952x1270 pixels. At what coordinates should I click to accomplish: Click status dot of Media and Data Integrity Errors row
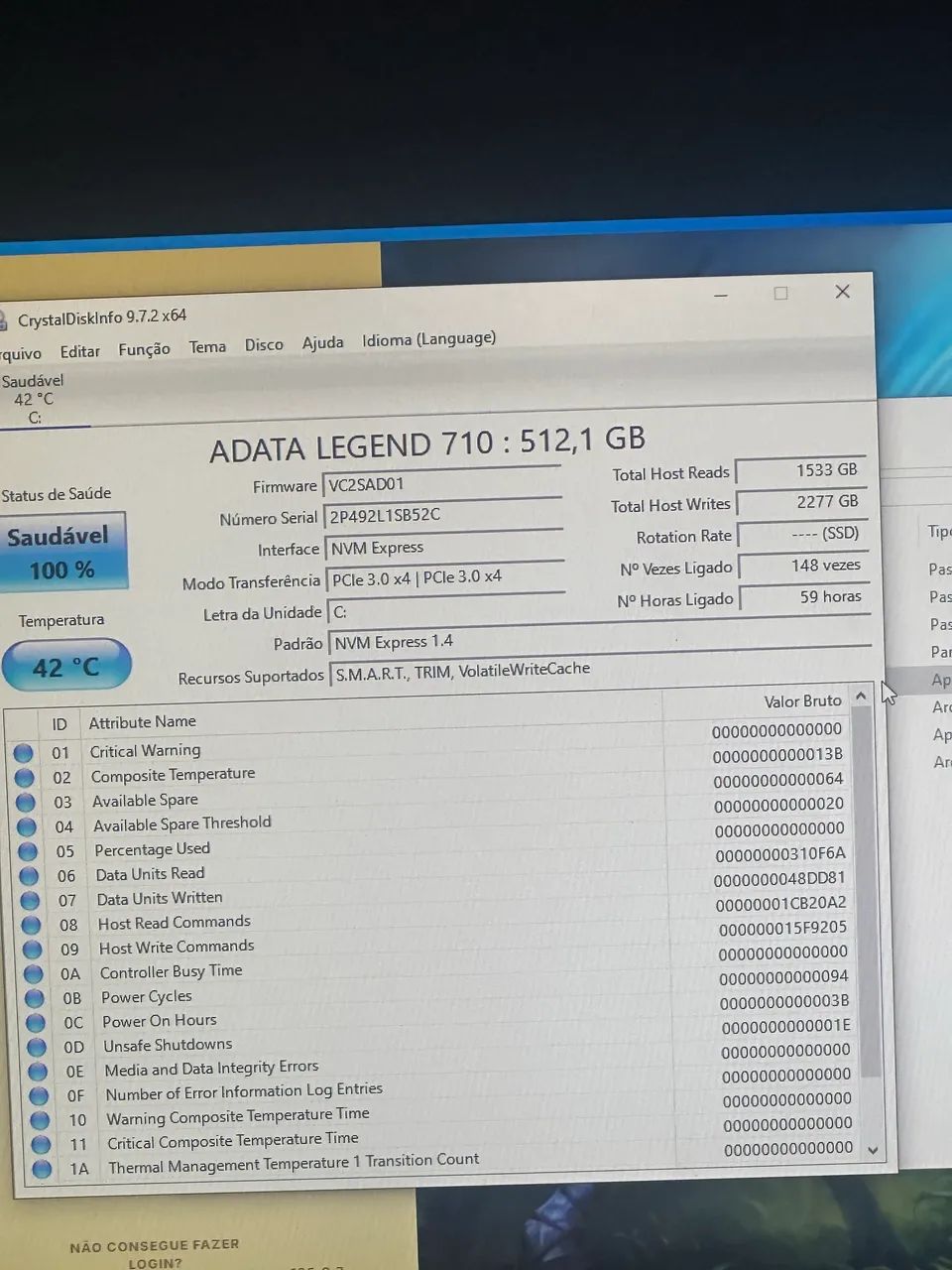coord(38,1072)
